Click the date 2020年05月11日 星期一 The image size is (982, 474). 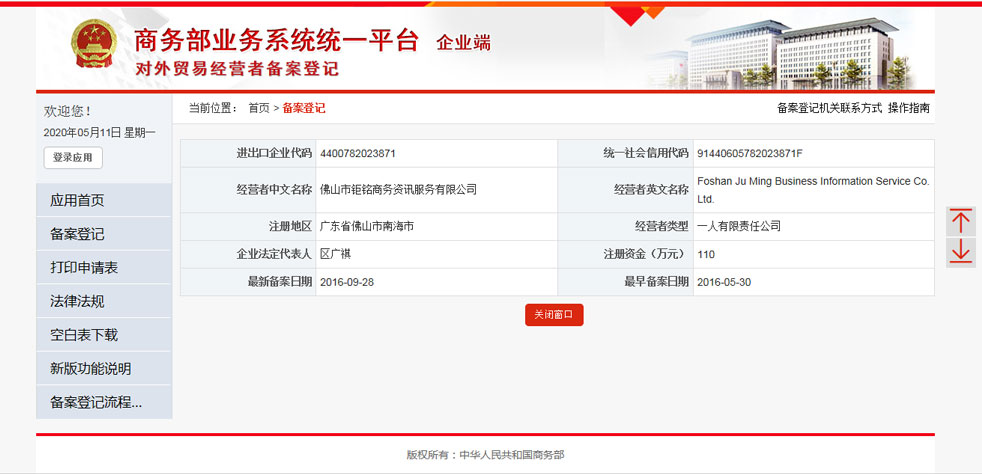coord(99,132)
